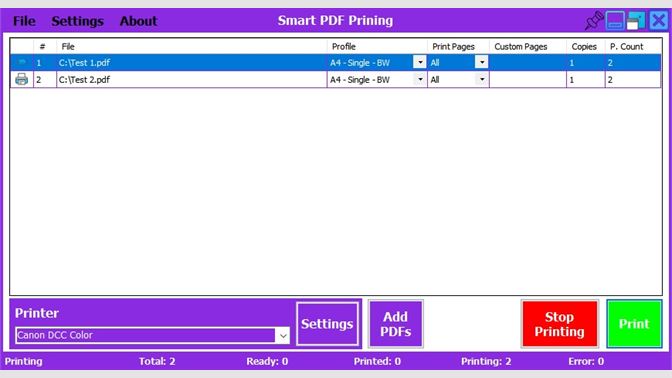
Task: Click Copies cell for Test 1.pdf
Action: click(585, 63)
